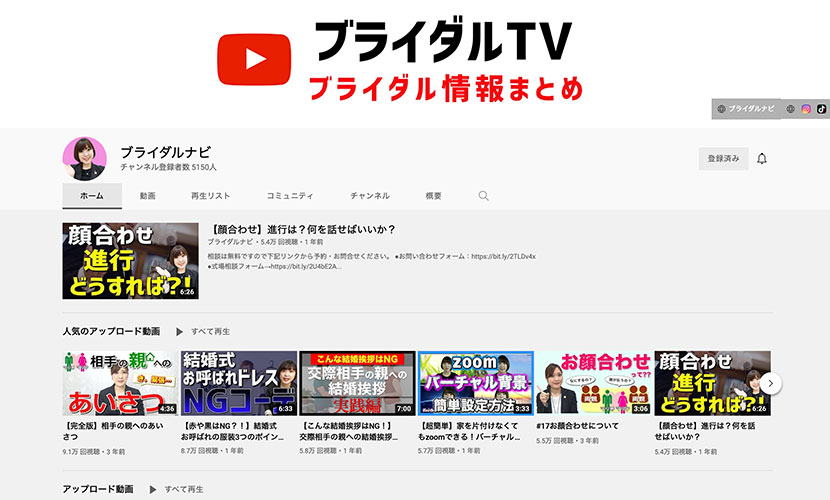Click the アップロード動画 section heading
Viewport: 830px width, 500px height.
point(98,489)
